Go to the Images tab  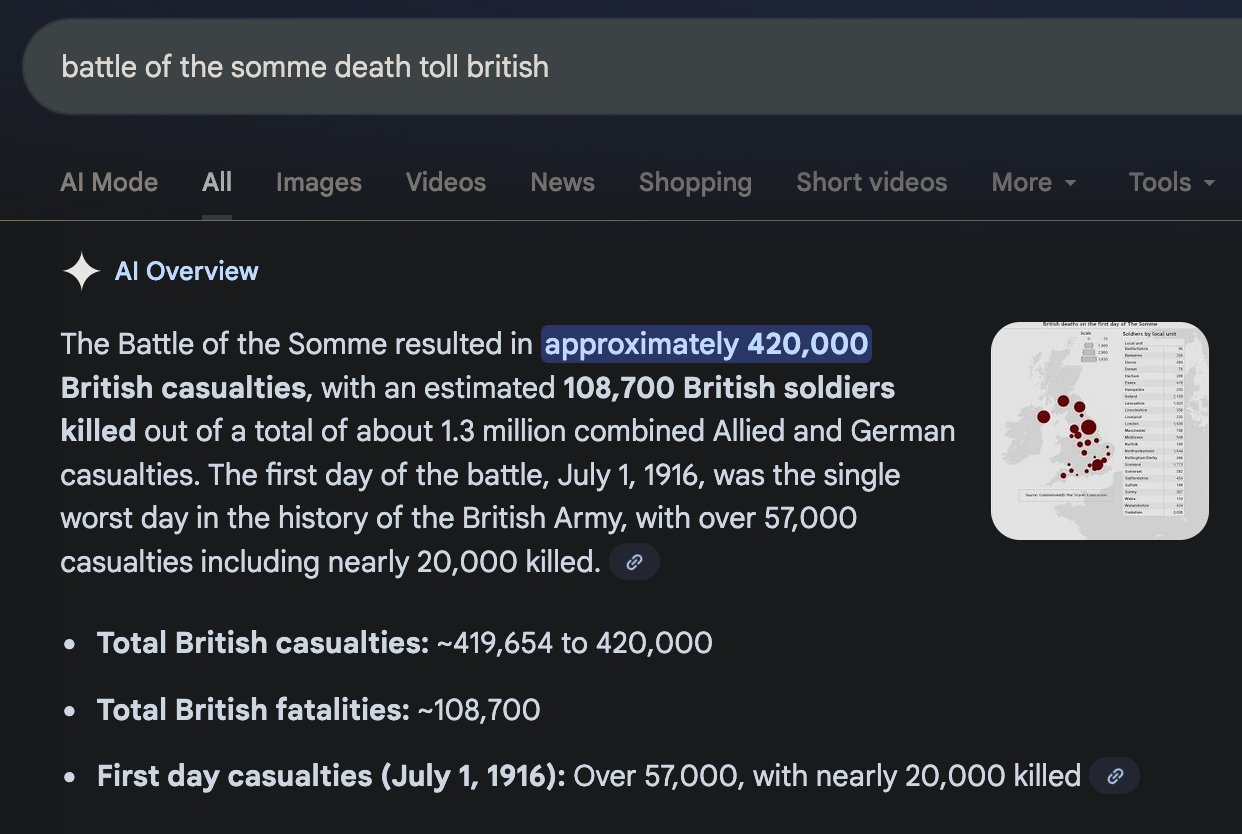319,182
